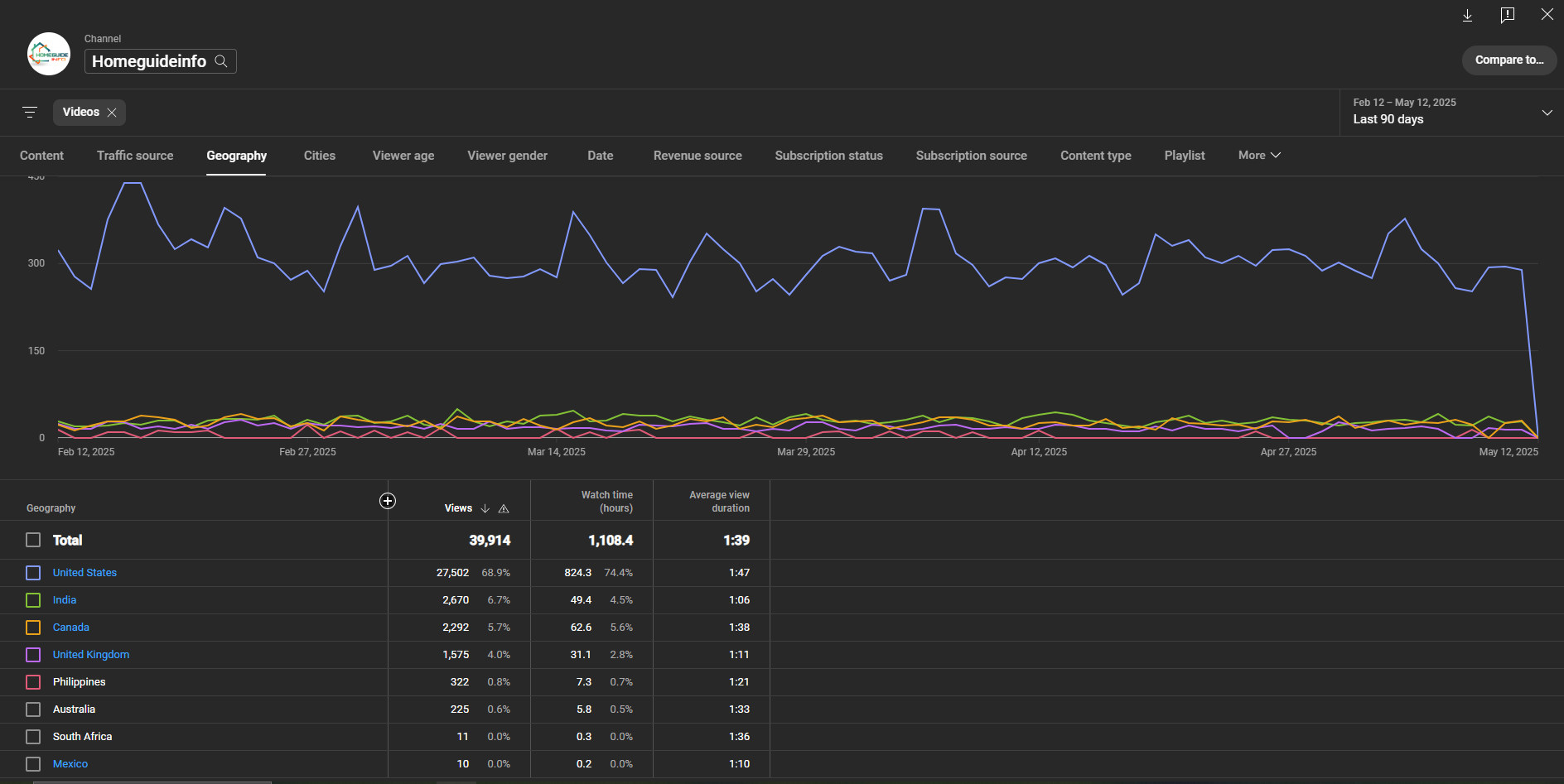Open the Revenue source tab

coord(698,156)
